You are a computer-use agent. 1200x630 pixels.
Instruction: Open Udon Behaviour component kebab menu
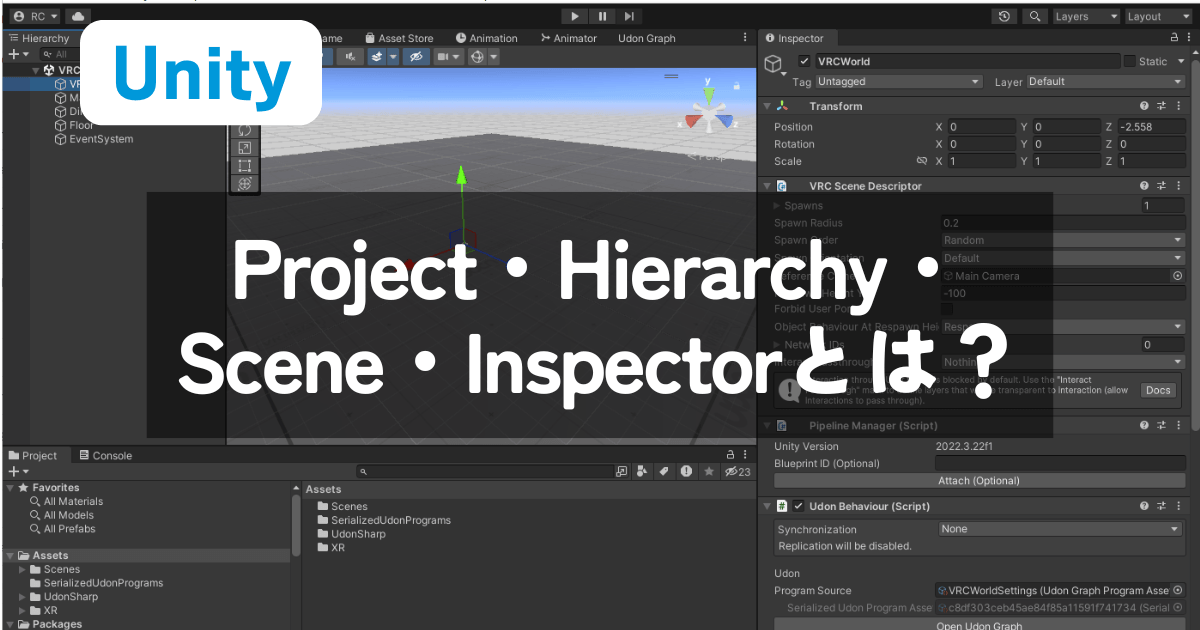(1180, 506)
